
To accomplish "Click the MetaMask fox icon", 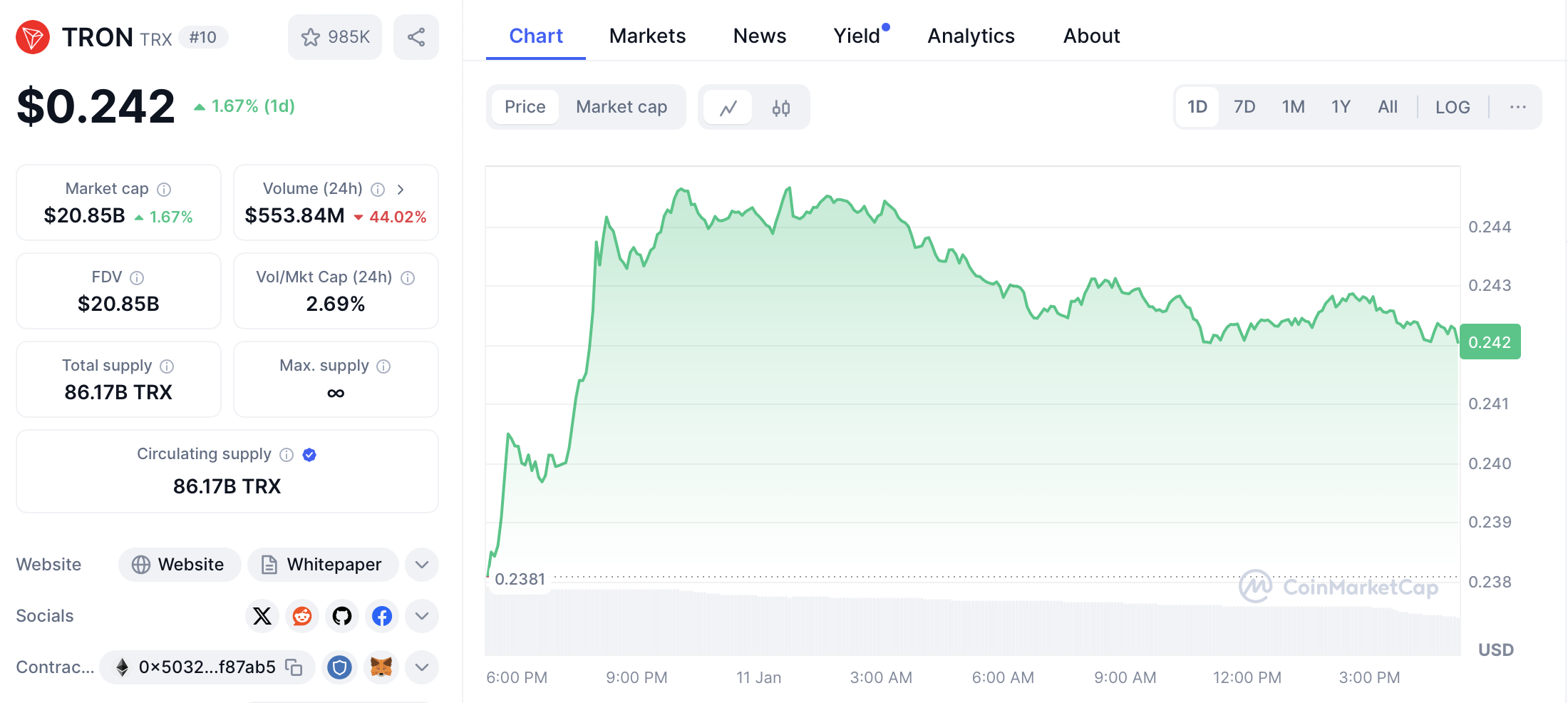I will coord(381,667).
